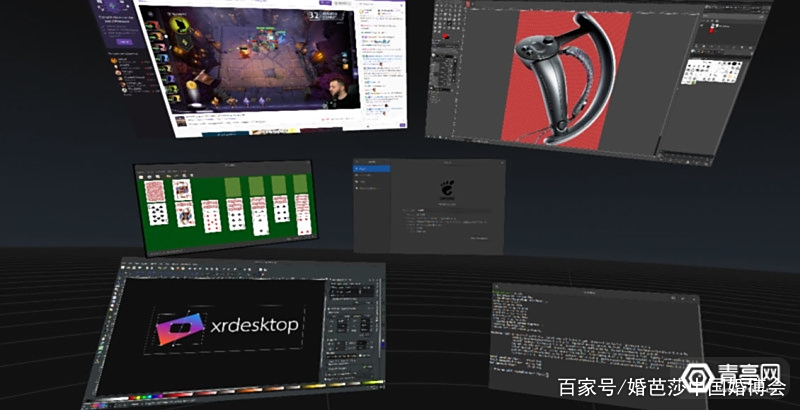This screenshot has height=410, width=800.
Task: Click the purple button in Twitch's sidebar promo
Action: [x=124, y=42]
